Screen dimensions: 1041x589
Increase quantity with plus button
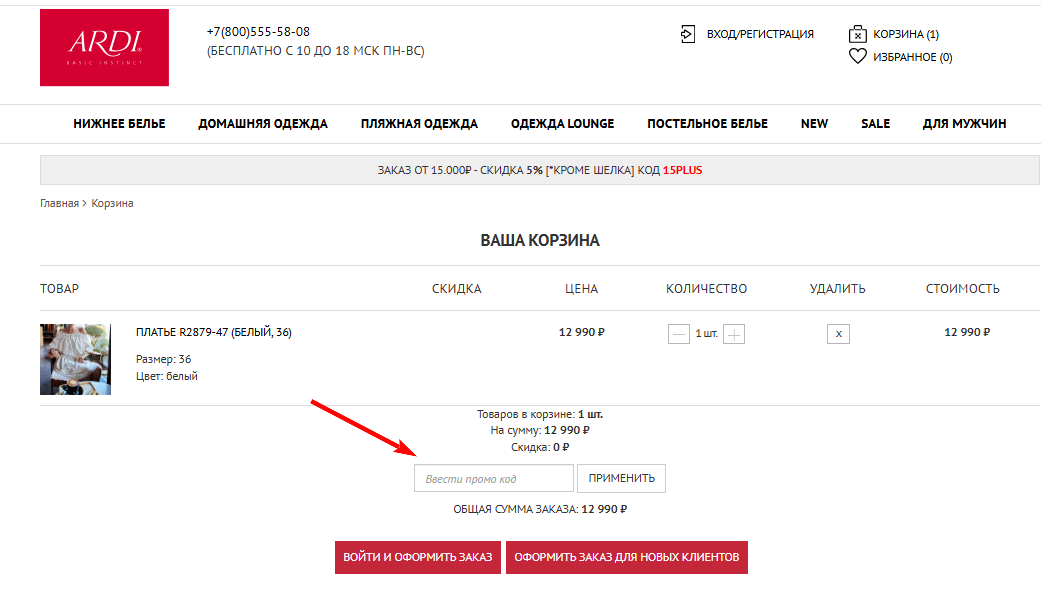click(734, 334)
